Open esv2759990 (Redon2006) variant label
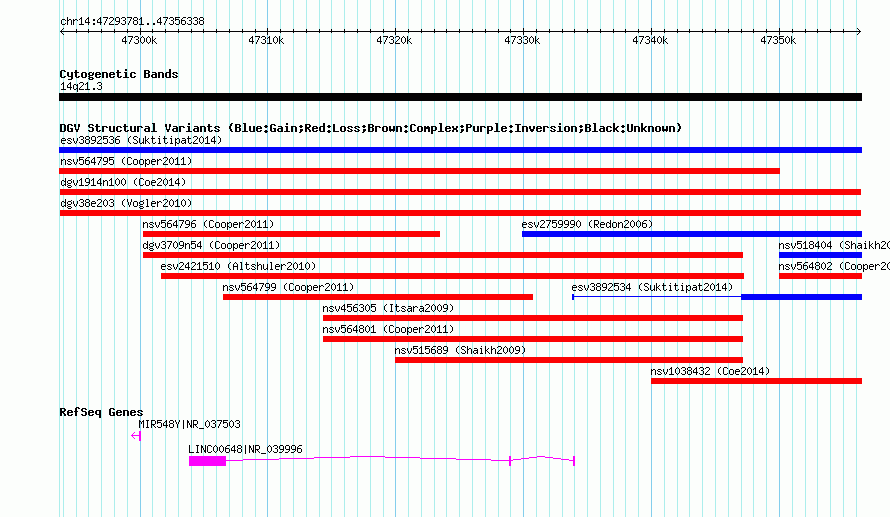890x517 pixels. click(587, 224)
